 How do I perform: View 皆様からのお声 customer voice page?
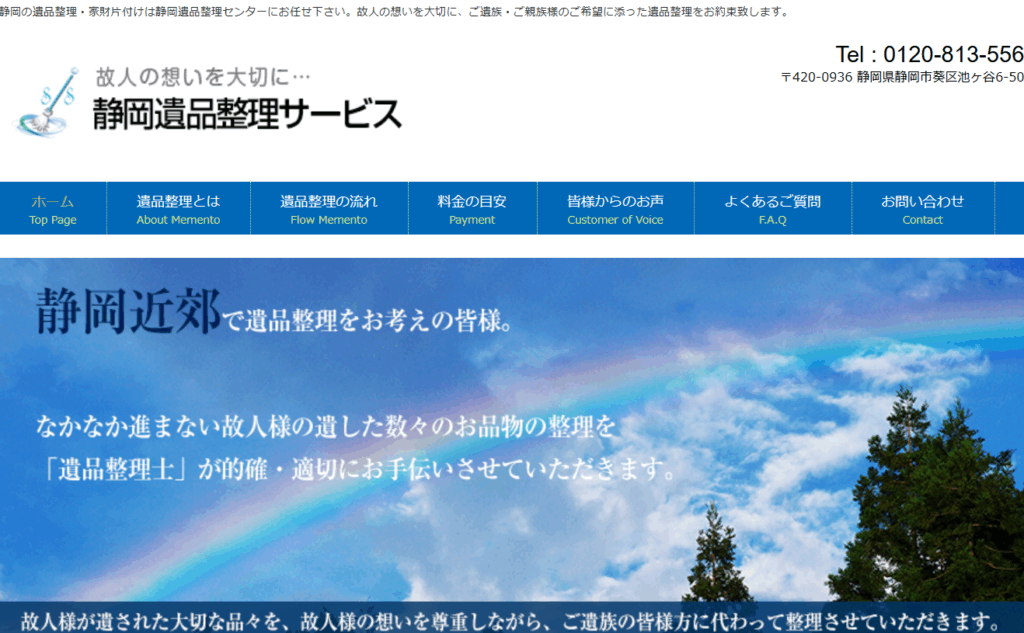(x=615, y=209)
